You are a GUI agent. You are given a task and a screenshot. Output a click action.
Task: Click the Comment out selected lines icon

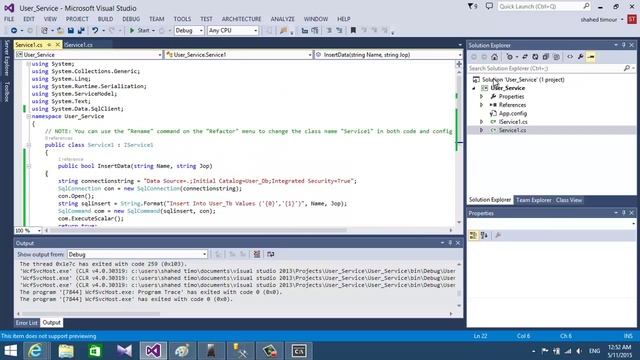329,31
